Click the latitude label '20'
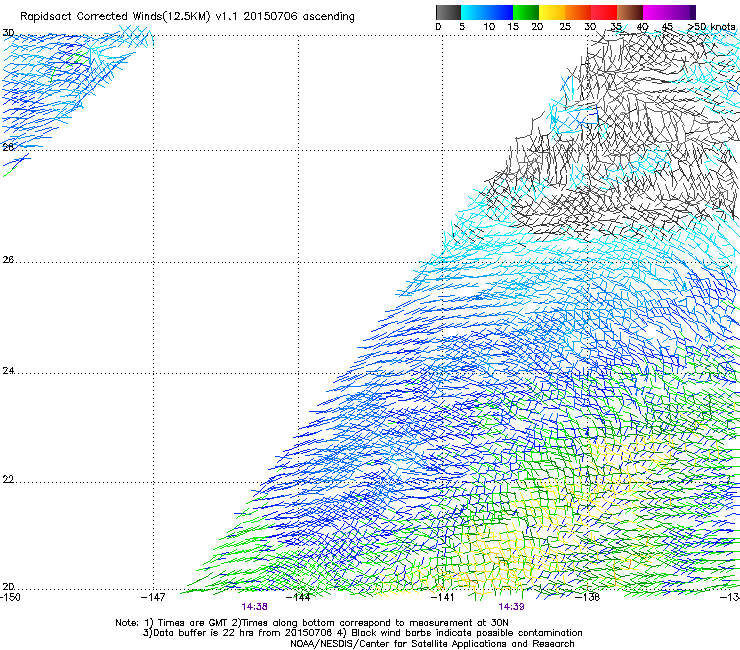Viewport: 740px width, 650px height. click(x=8, y=587)
